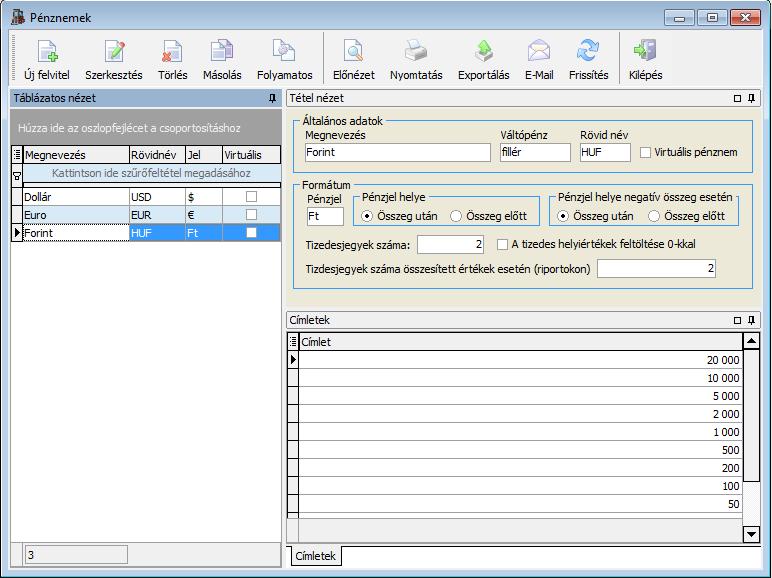Sort by Rövidnév column header
The height and width of the screenshot is (578, 772).
[x=157, y=155]
